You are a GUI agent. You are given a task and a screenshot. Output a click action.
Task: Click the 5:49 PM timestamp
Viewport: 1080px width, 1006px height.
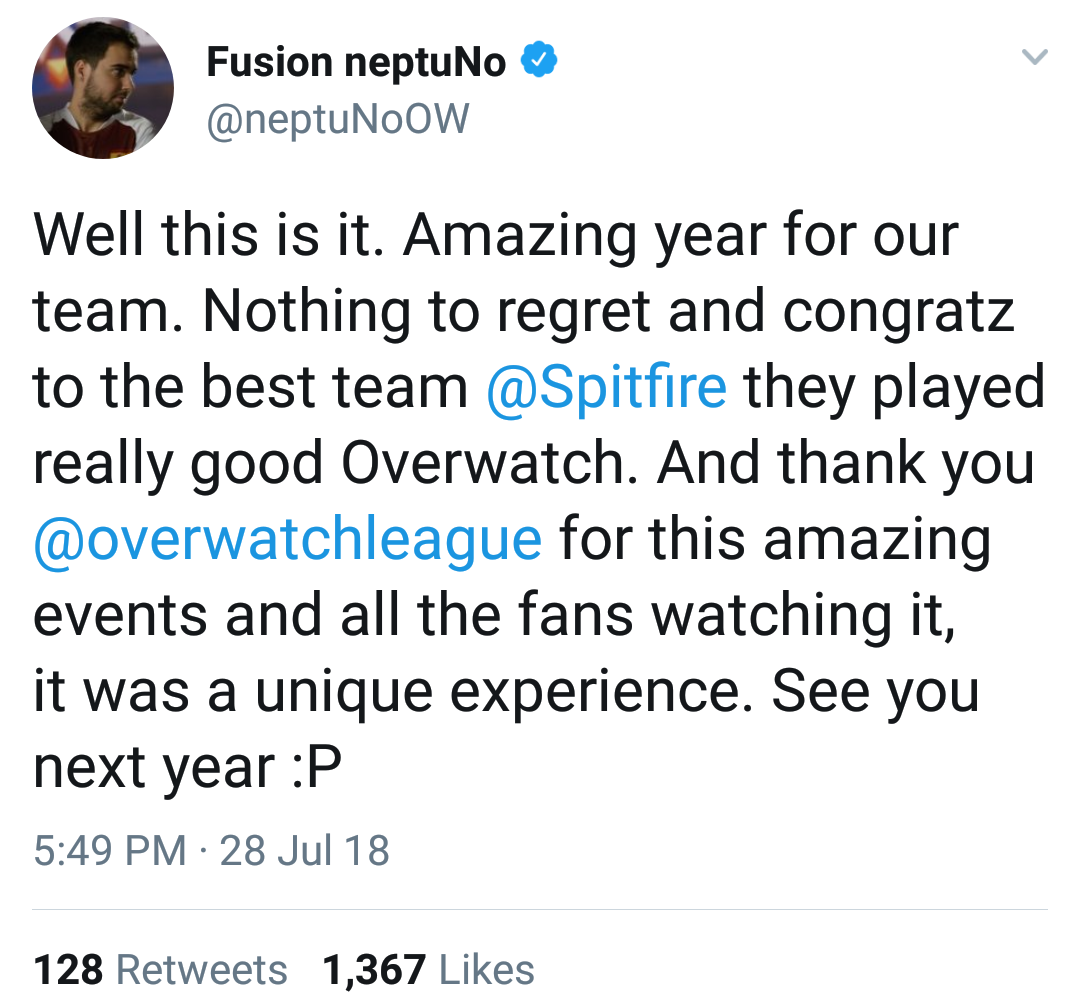pyautogui.click(x=109, y=851)
